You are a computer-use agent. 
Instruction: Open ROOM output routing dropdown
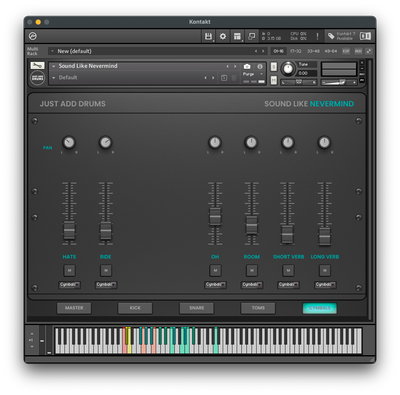click(x=252, y=284)
